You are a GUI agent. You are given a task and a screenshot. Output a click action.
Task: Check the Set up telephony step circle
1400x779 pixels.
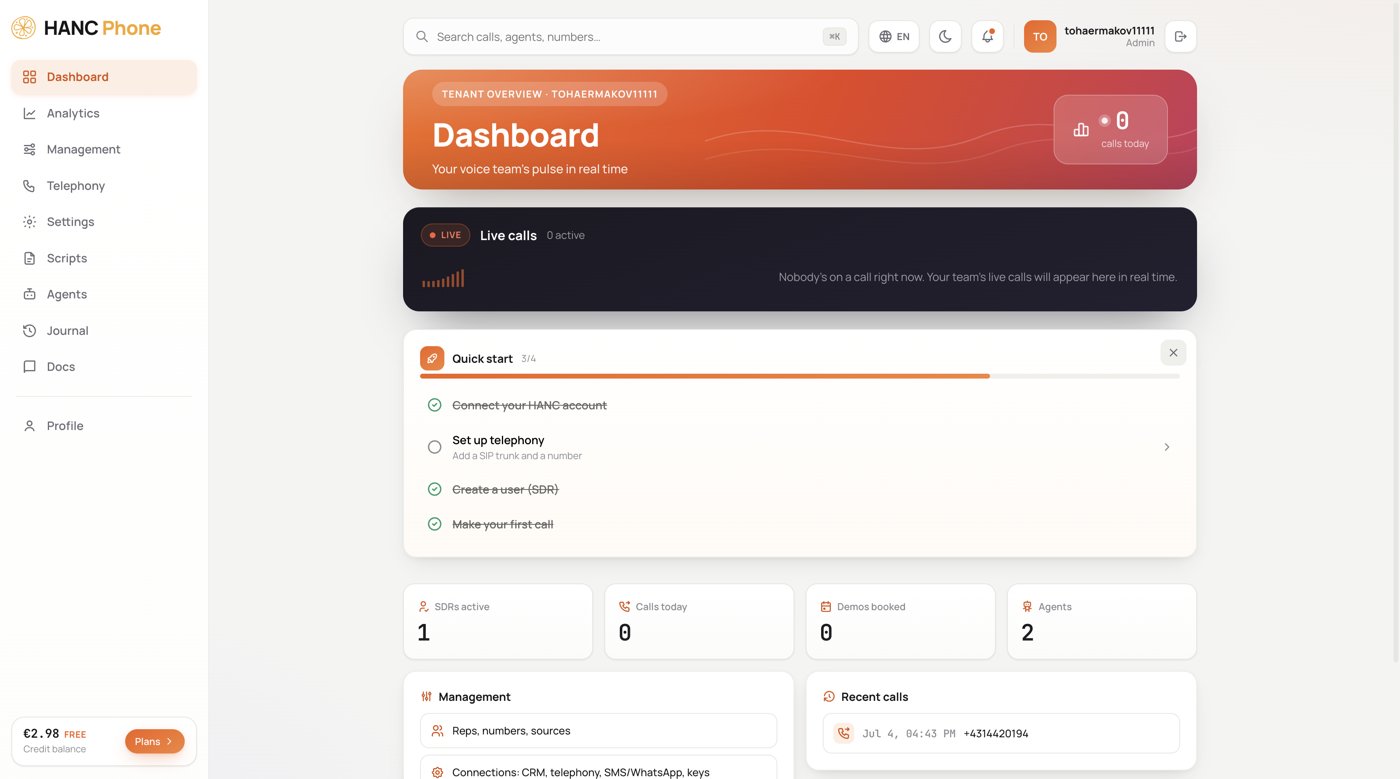pos(434,447)
